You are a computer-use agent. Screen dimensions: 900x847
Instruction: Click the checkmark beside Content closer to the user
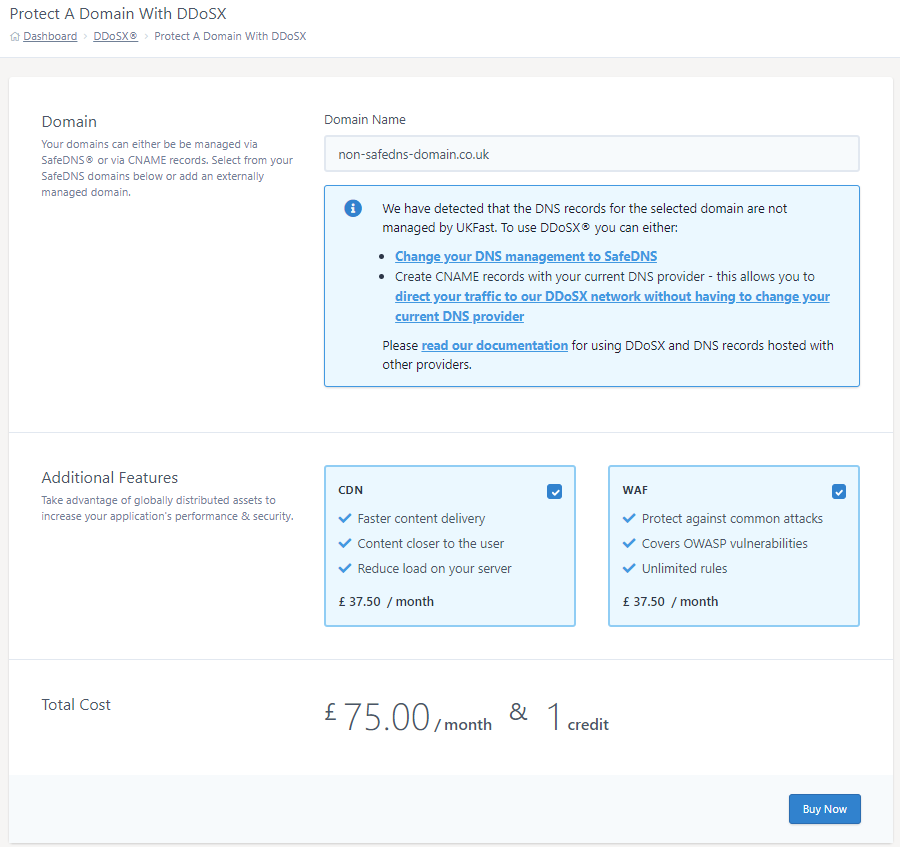pos(346,544)
